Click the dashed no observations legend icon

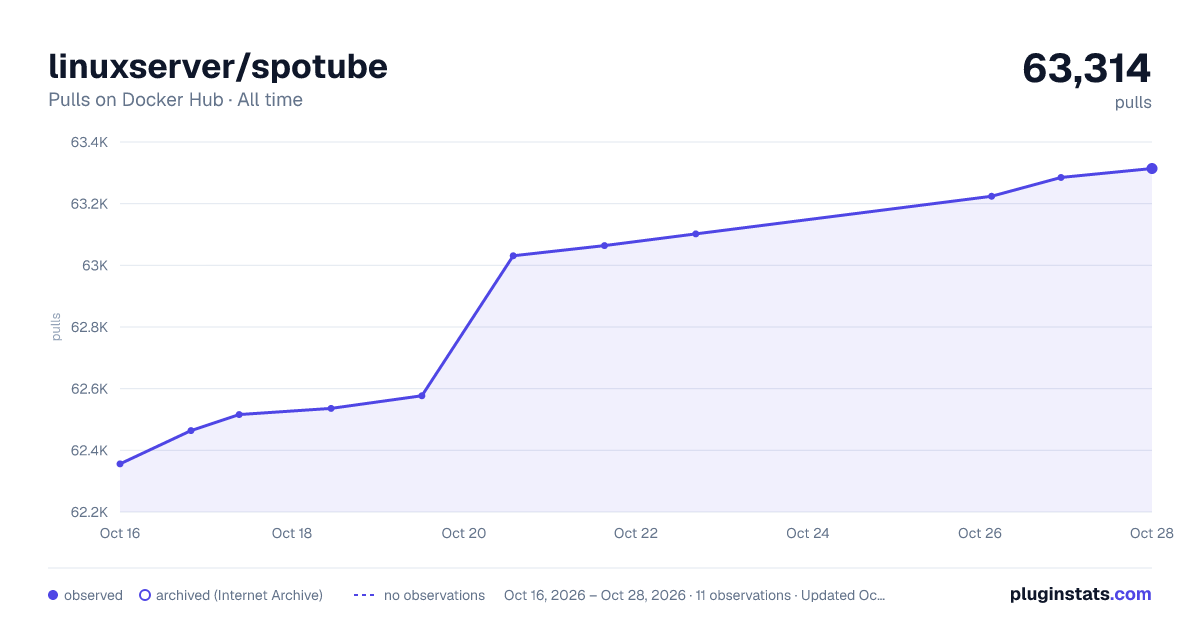tap(363, 595)
